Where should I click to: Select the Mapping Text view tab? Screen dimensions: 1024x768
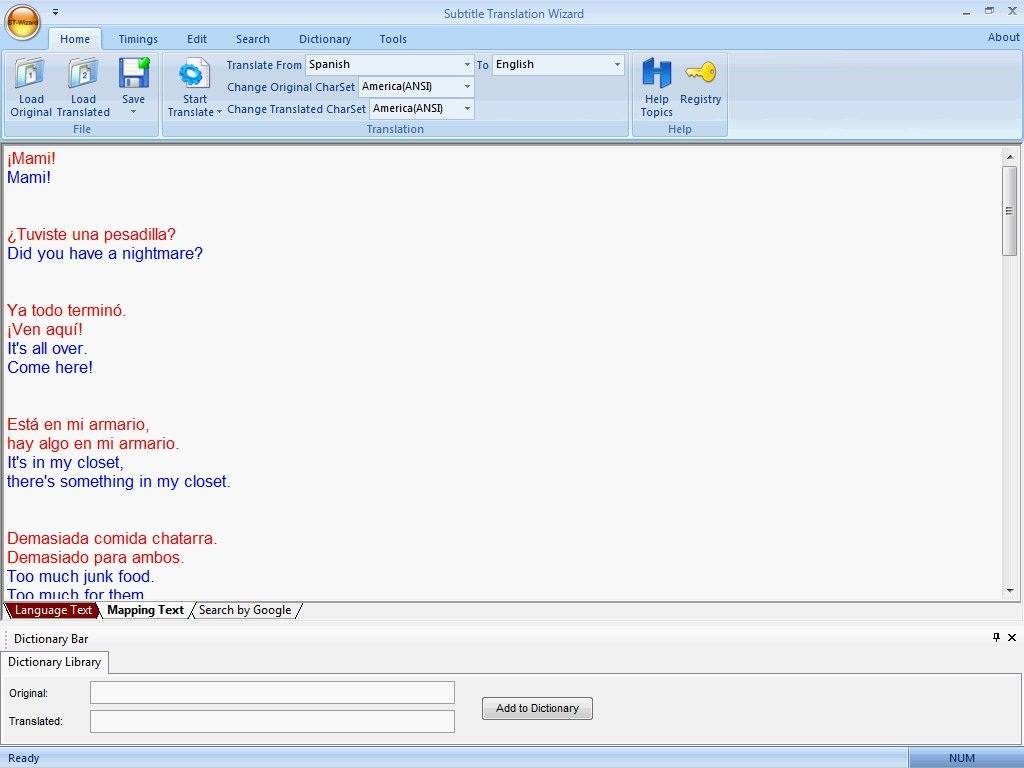tap(145, 610)
